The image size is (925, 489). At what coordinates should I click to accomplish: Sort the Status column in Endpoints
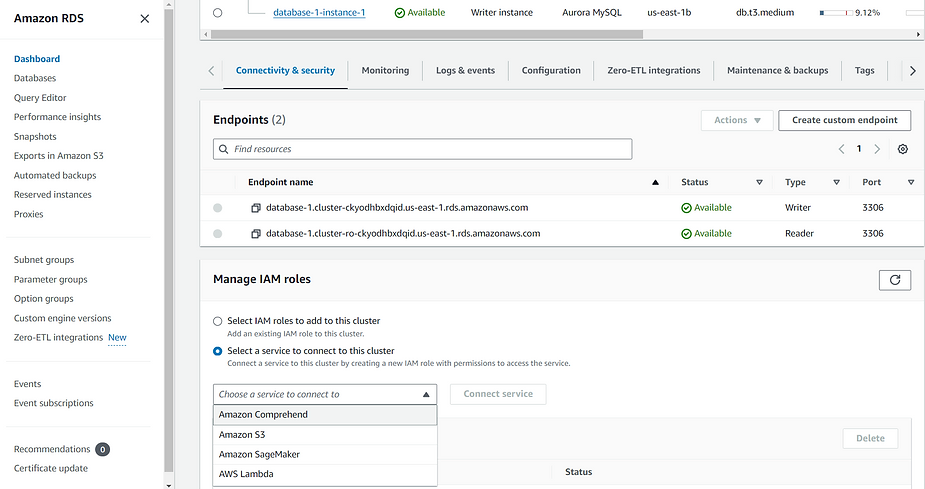759,182
